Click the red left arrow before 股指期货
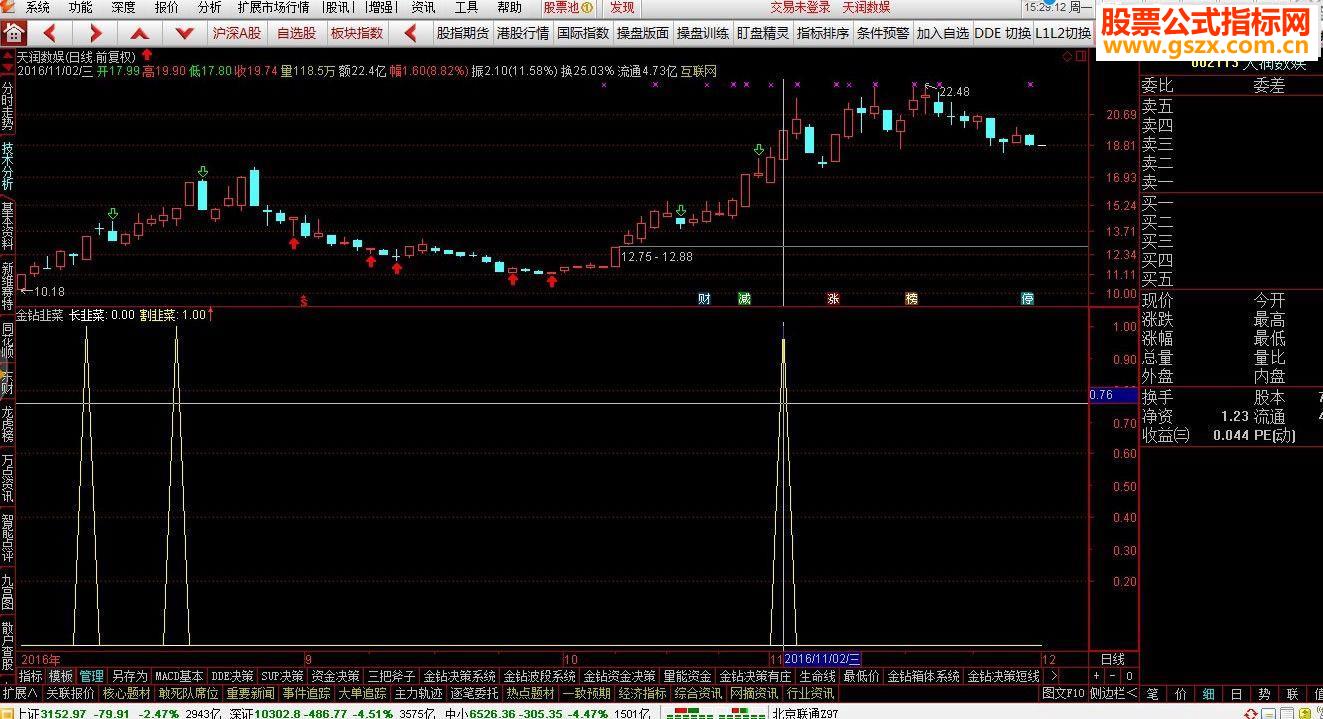The height and width of the screenshot is (719, 1323). (408, 33)
